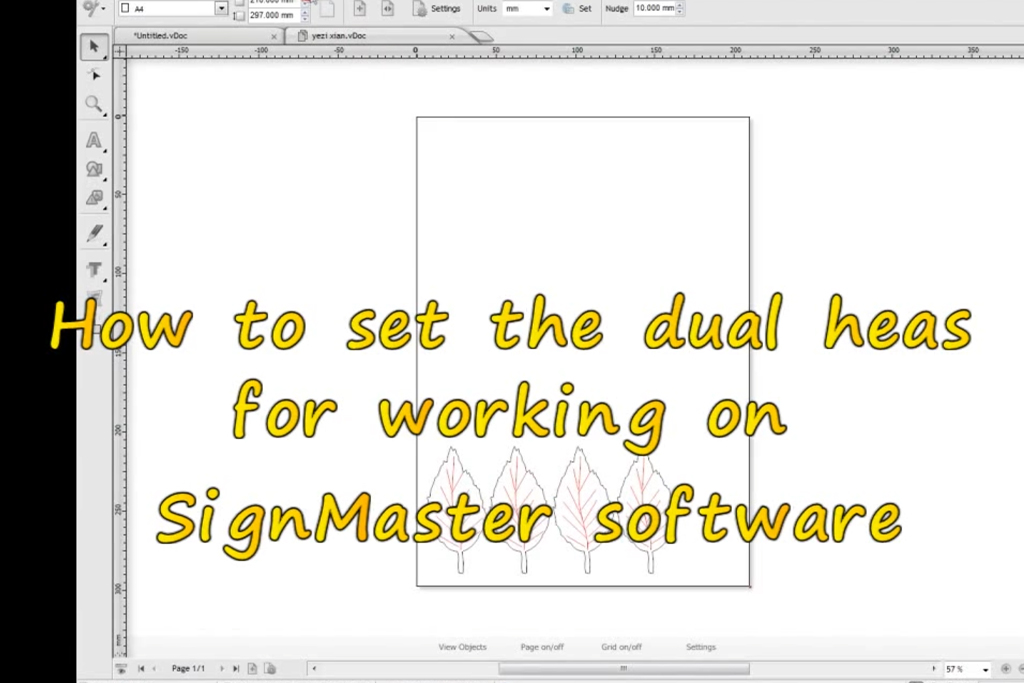Image resolution: width=1024 pixels, height=683 pixels.
Task: Pick the pencil drawing tool
Action: click(x=94, y=233)
